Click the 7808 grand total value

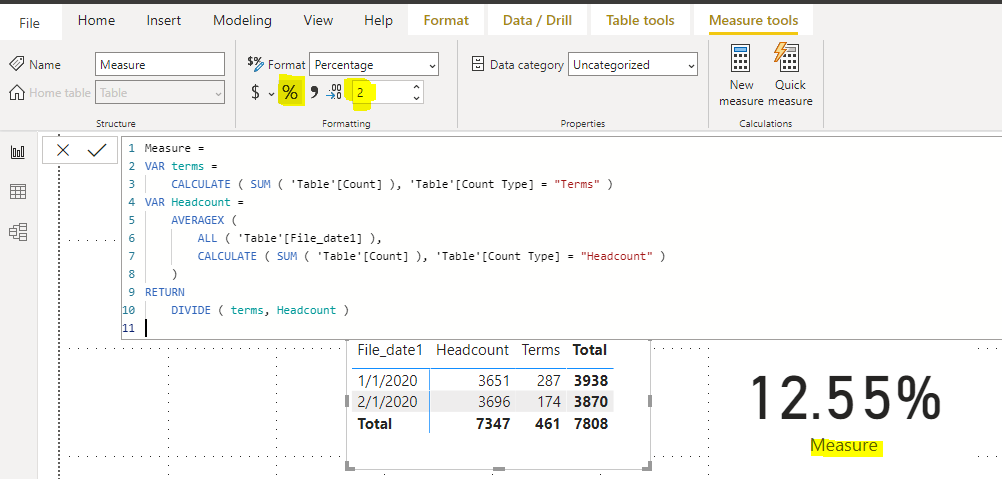click(590, 423)
